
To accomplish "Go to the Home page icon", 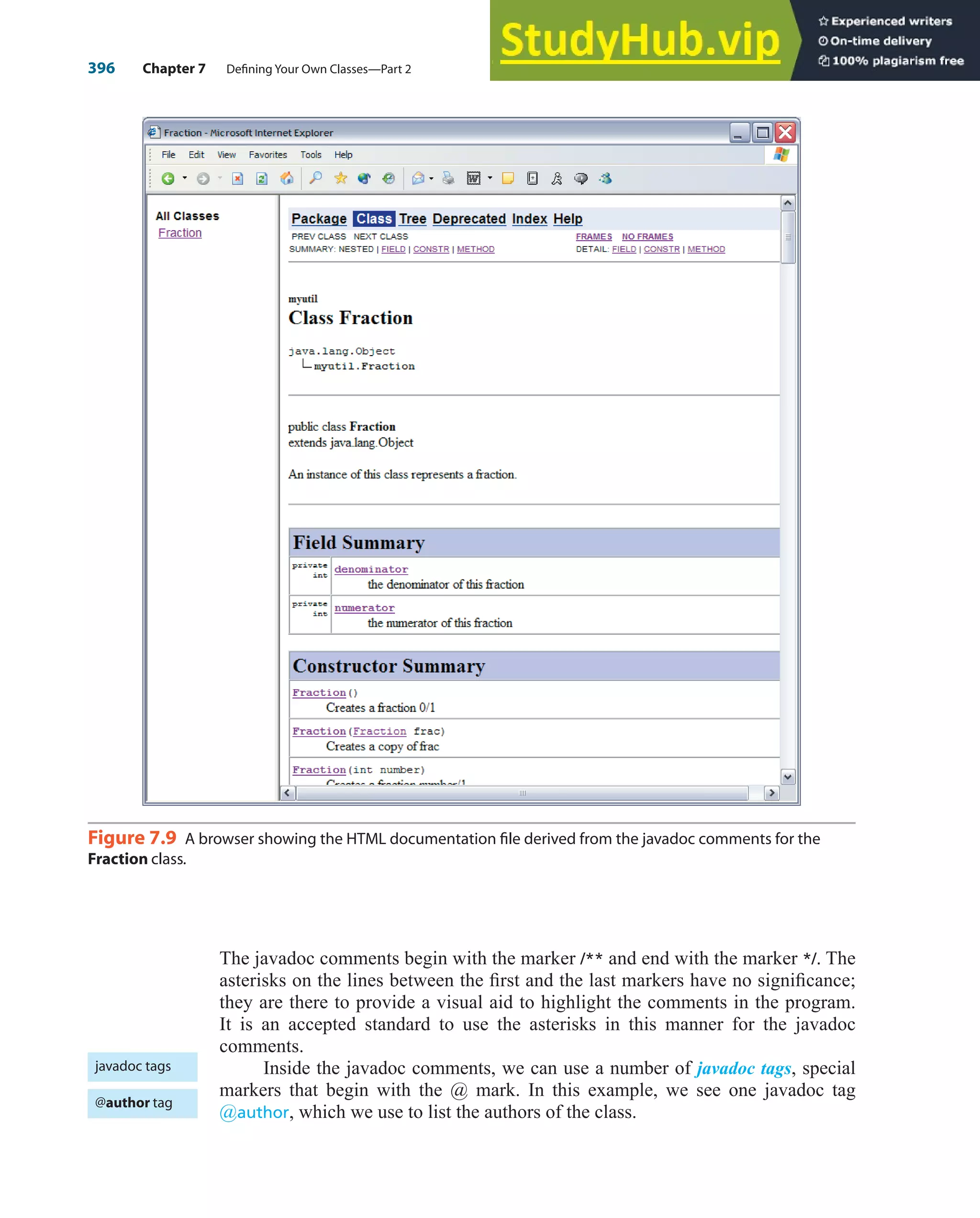I will (287, 179).
